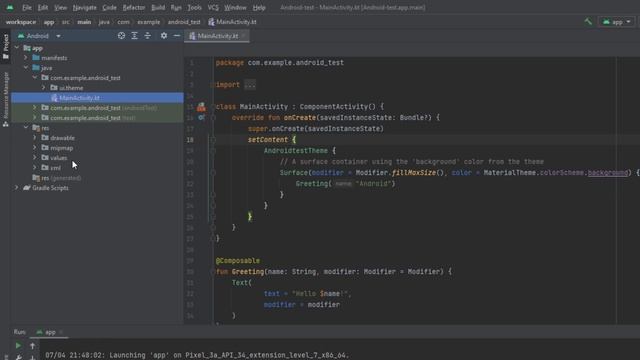Collapse the com.example.android_test package
640x360 pixels.
click(x=35, y=78)
